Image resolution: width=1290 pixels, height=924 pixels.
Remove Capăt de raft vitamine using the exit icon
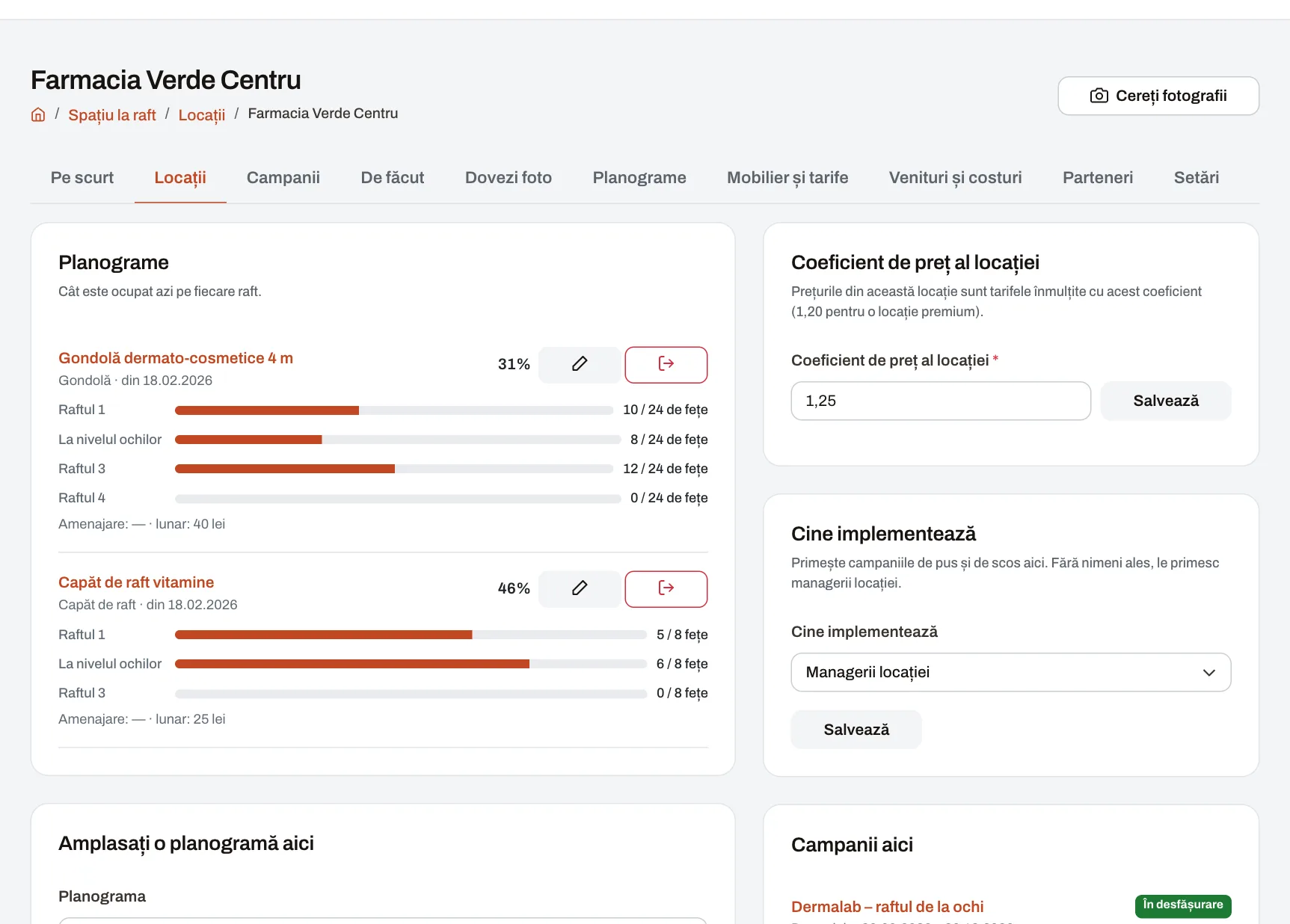point(666,588)
